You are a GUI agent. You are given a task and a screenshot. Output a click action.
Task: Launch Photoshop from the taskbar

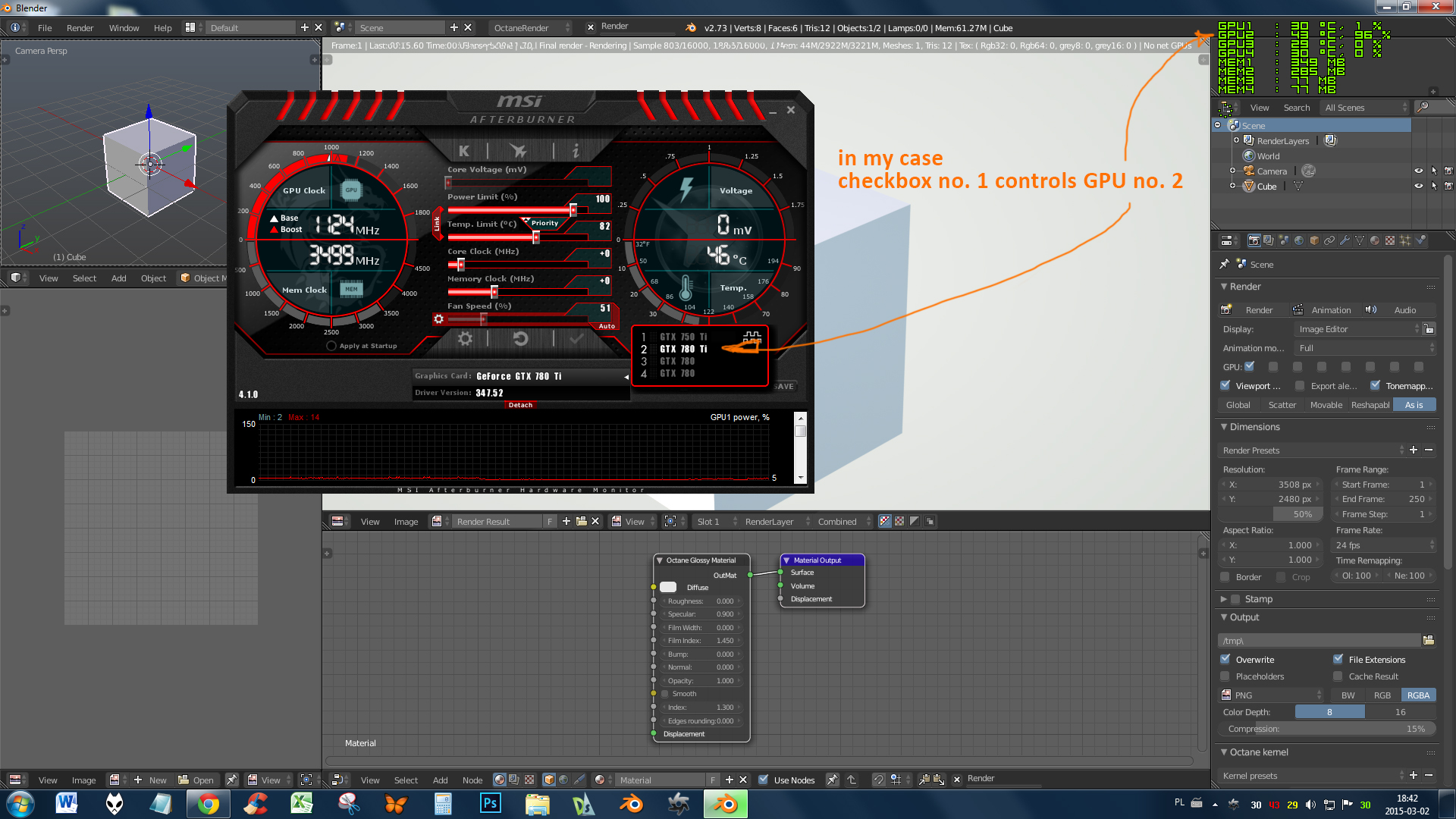pyautogui.click(x=490, y=803)
